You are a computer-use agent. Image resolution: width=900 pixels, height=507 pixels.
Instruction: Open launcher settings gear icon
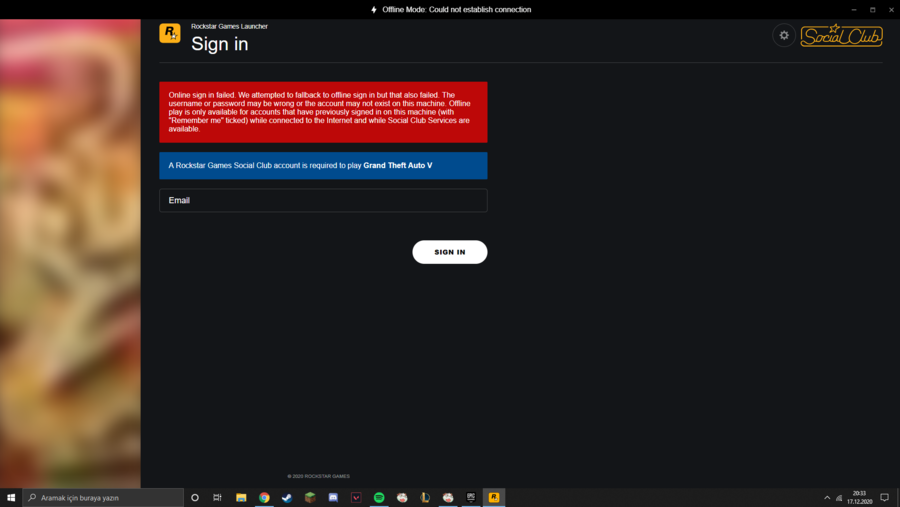pyautogui.click(x=783, y=36)
